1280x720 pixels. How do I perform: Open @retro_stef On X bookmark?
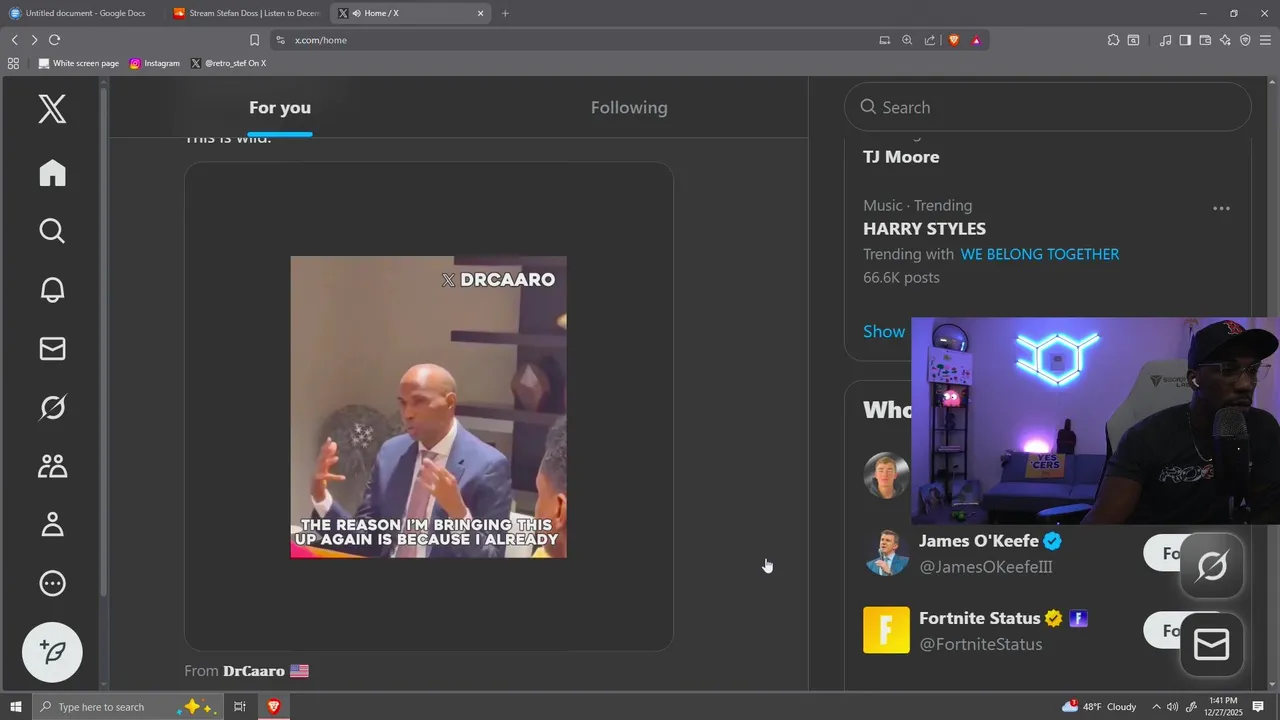click(x=228, y=63)
